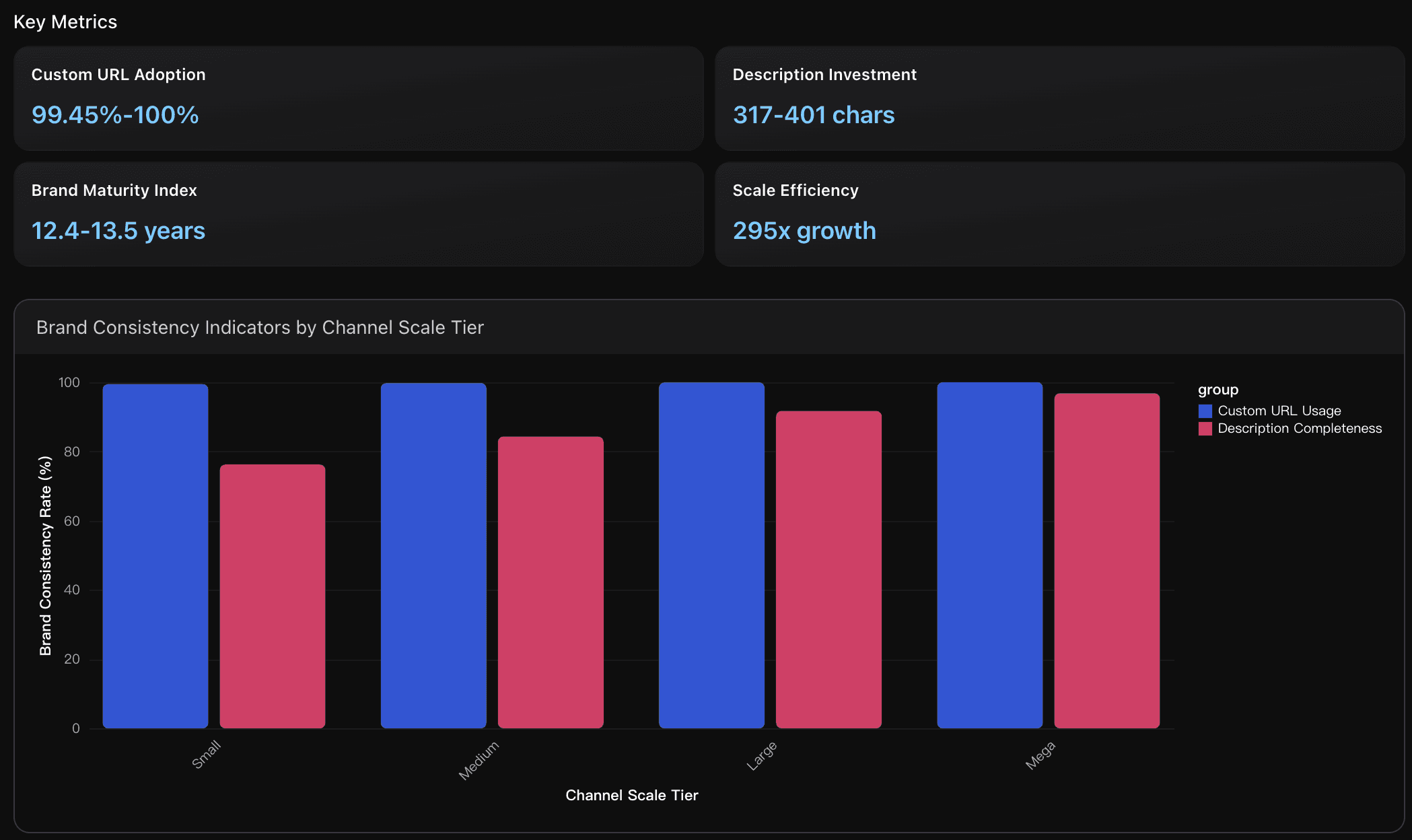This screenshot has height=840, width=1412.
Task: Click the Small tier blue bar
Action: pyautogui.click(x=155, y=552)
